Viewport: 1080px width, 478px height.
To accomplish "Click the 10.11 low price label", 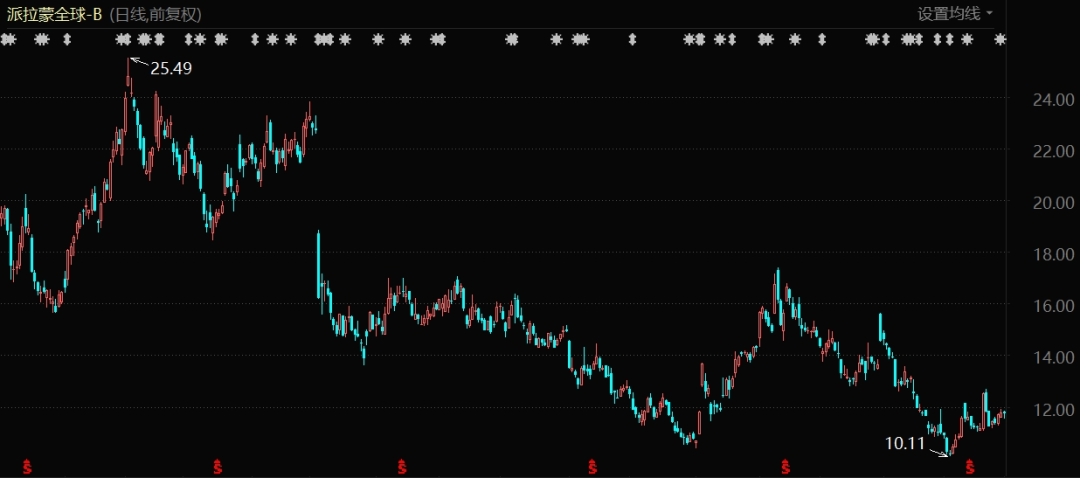I will point(904,444).
